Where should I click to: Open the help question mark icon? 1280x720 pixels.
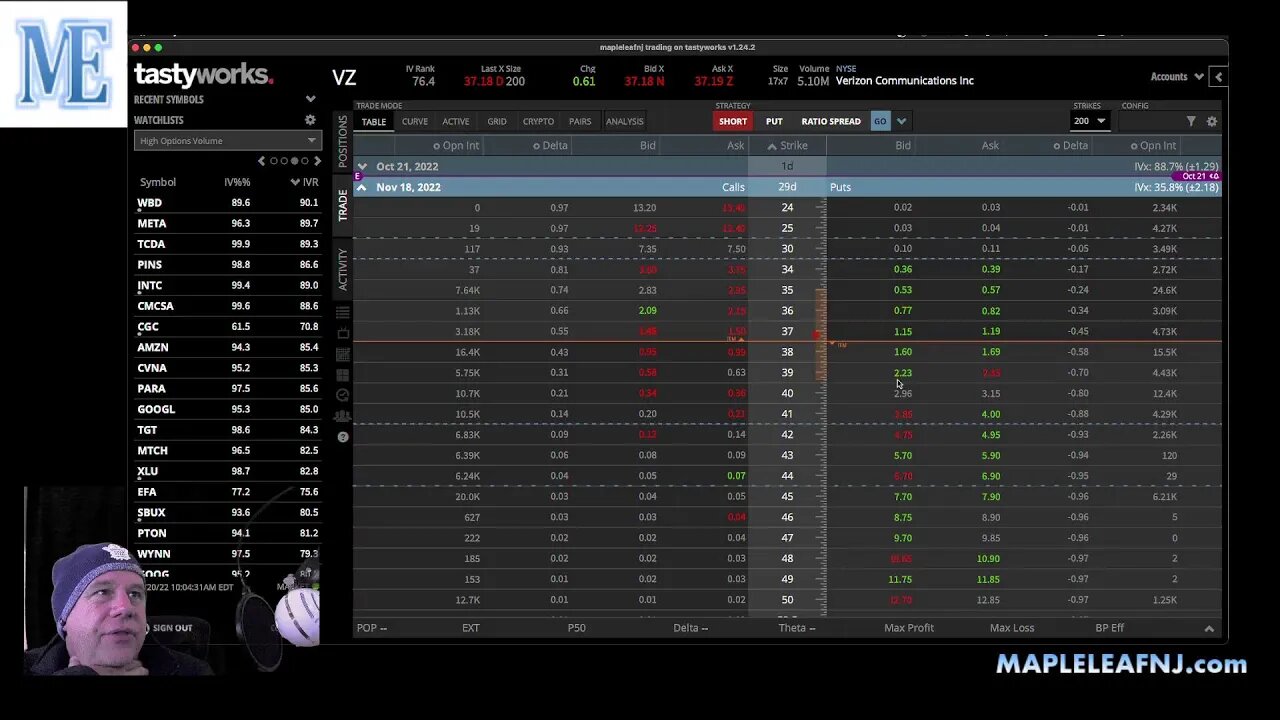343,437
